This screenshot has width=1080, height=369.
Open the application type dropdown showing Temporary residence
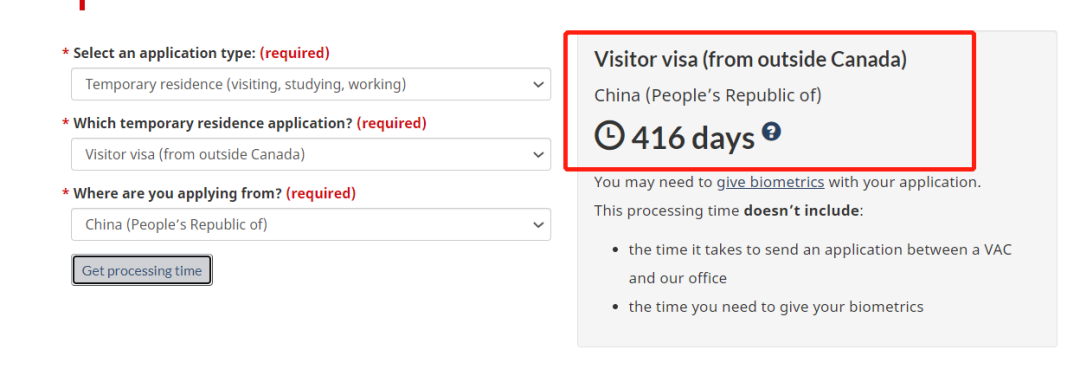311,84
